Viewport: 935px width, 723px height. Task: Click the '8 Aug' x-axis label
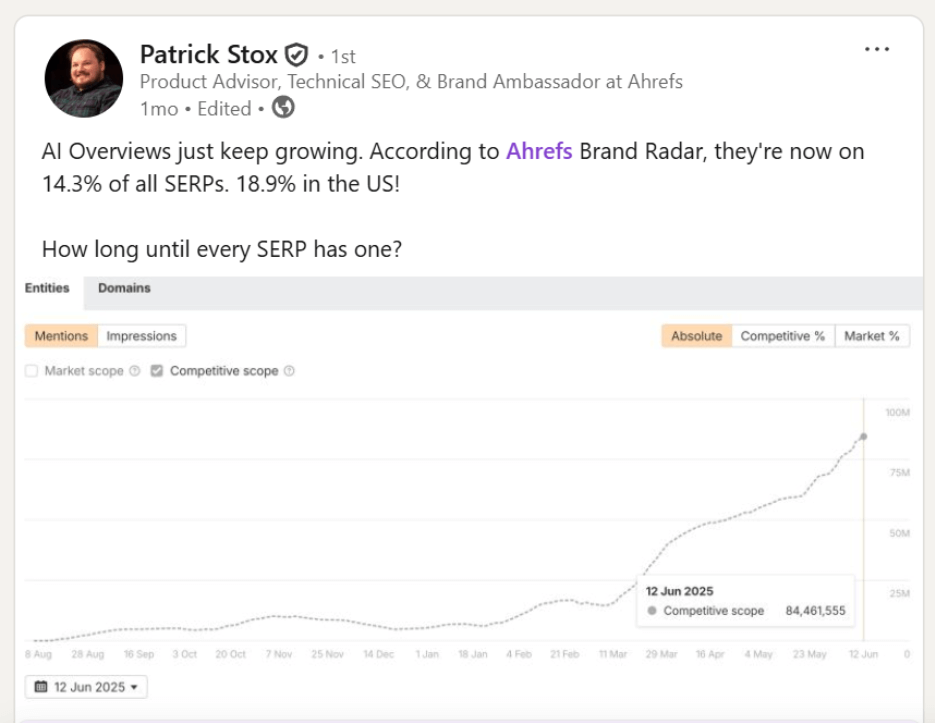coord(38,654)
